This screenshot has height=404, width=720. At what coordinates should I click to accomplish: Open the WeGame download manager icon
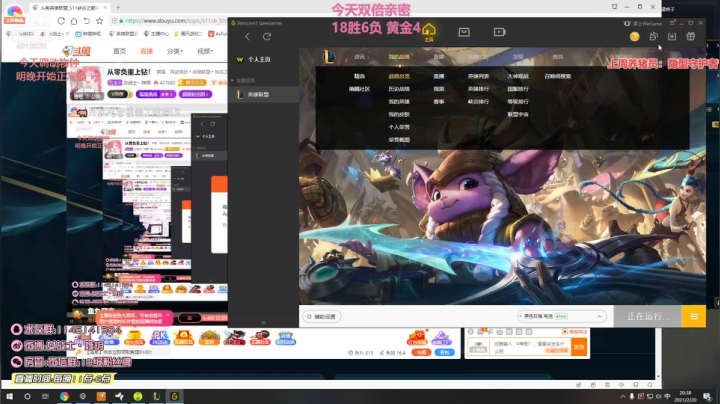[672, 36]
